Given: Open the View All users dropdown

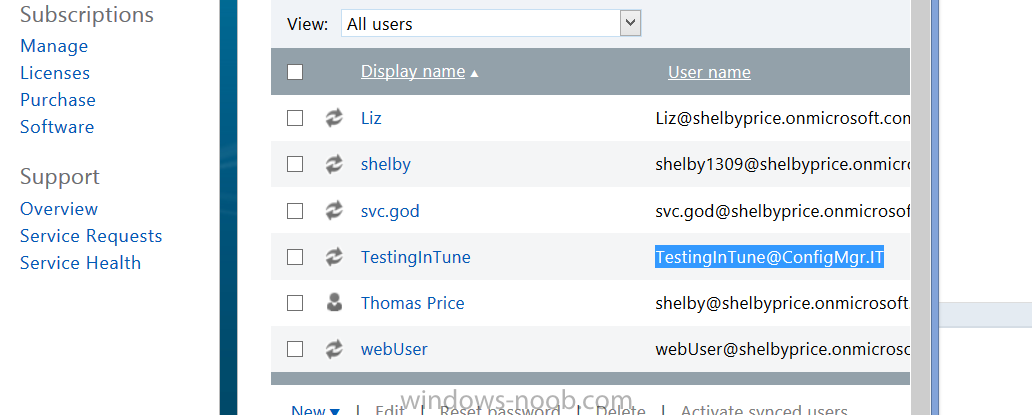Looking at the screenshot, I should click(x=491, y=24).
